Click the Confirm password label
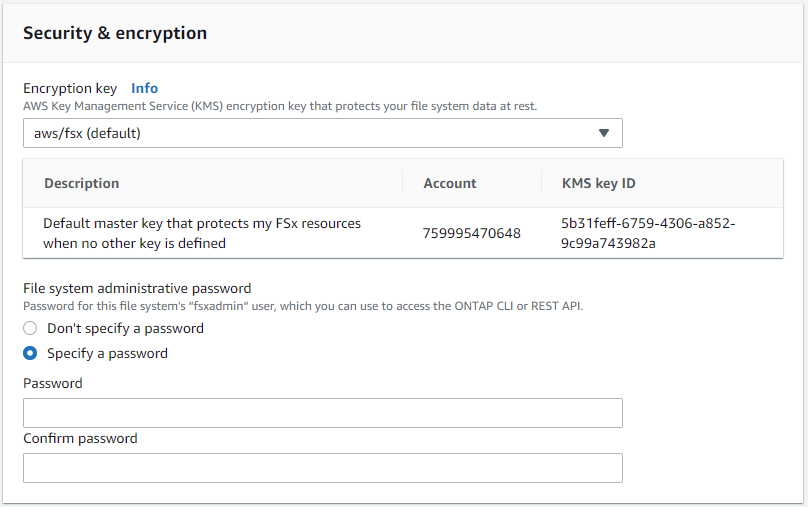This screenshot has width=808, height=507. [x=80, y=438]
